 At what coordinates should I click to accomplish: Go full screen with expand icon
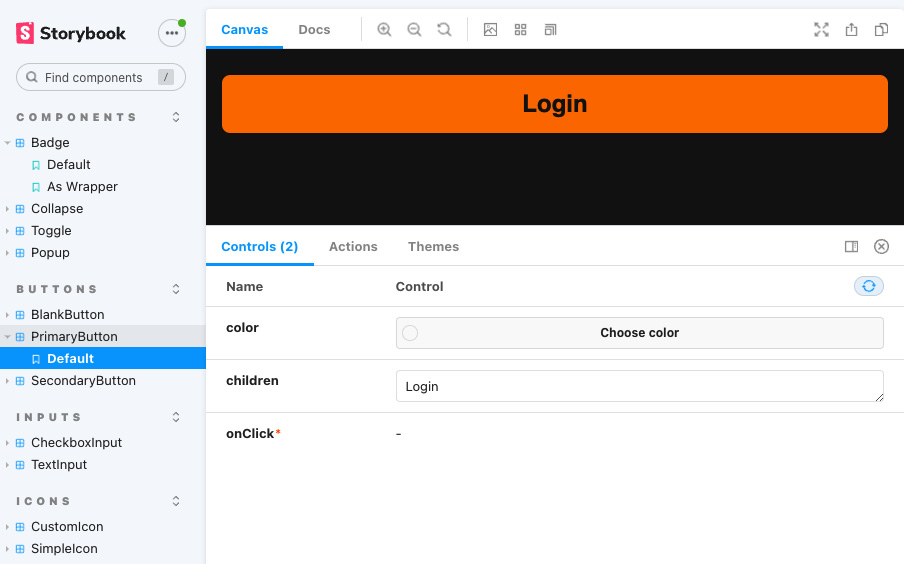(x=821, y=29)
